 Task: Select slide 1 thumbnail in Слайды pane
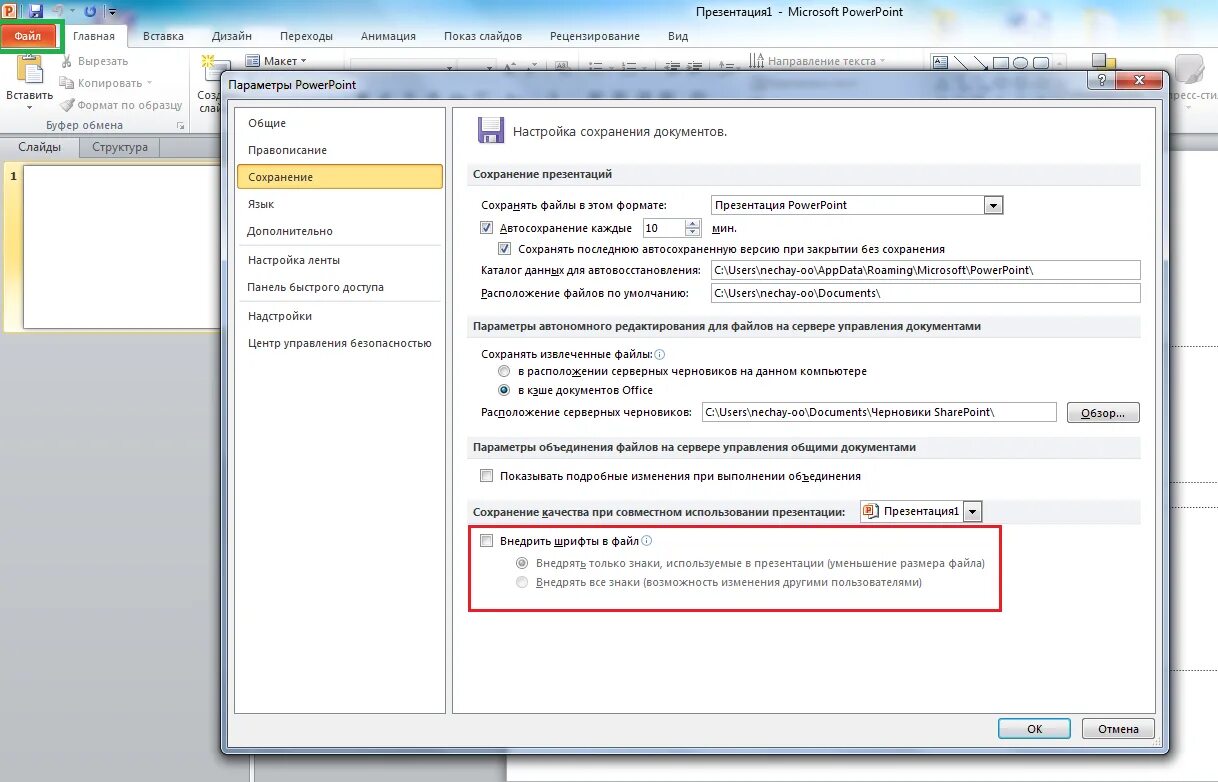(x=122, y=247)
